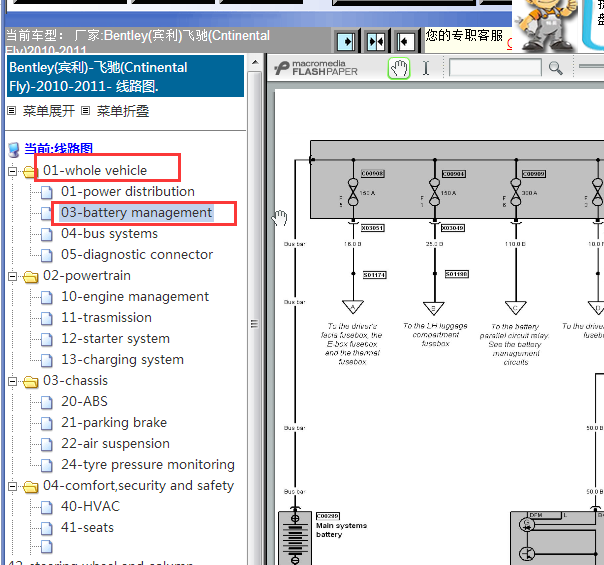Click 菜单展开 to expand all menus
Viewport: 604px width, 565px height.
49,111
